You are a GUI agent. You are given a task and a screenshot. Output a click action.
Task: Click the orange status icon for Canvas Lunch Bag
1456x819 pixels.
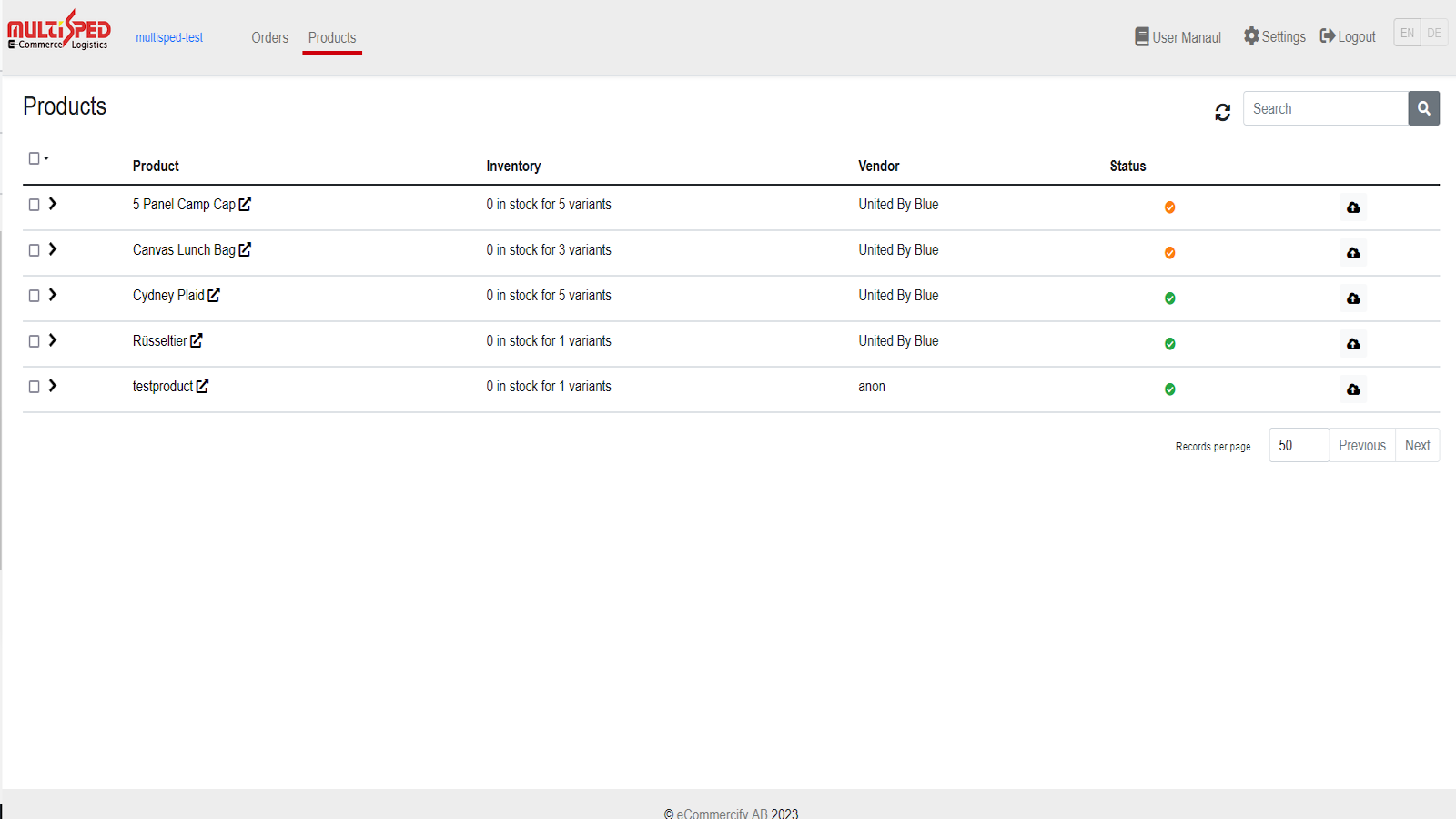(1169, 253)
